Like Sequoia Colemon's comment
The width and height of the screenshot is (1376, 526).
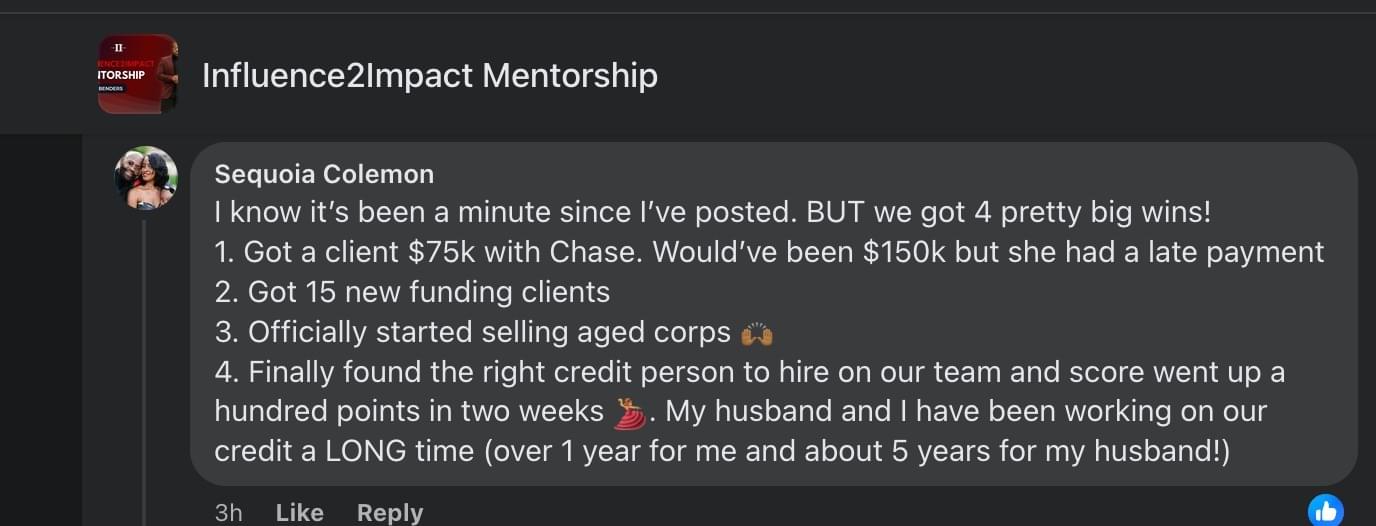pyautogui.click(x=299, y=512)
